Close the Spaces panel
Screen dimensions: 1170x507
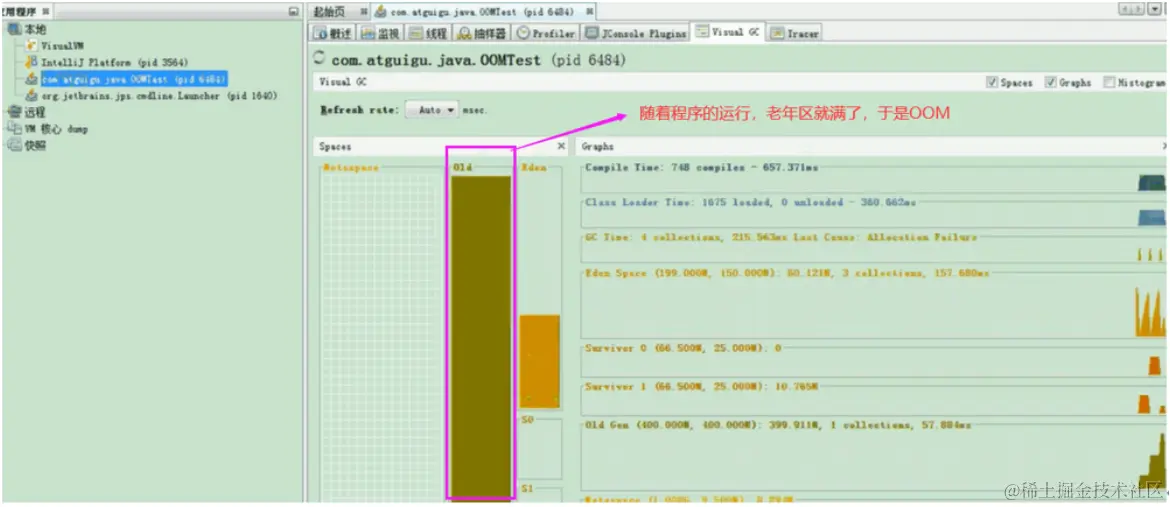[561, 146]
